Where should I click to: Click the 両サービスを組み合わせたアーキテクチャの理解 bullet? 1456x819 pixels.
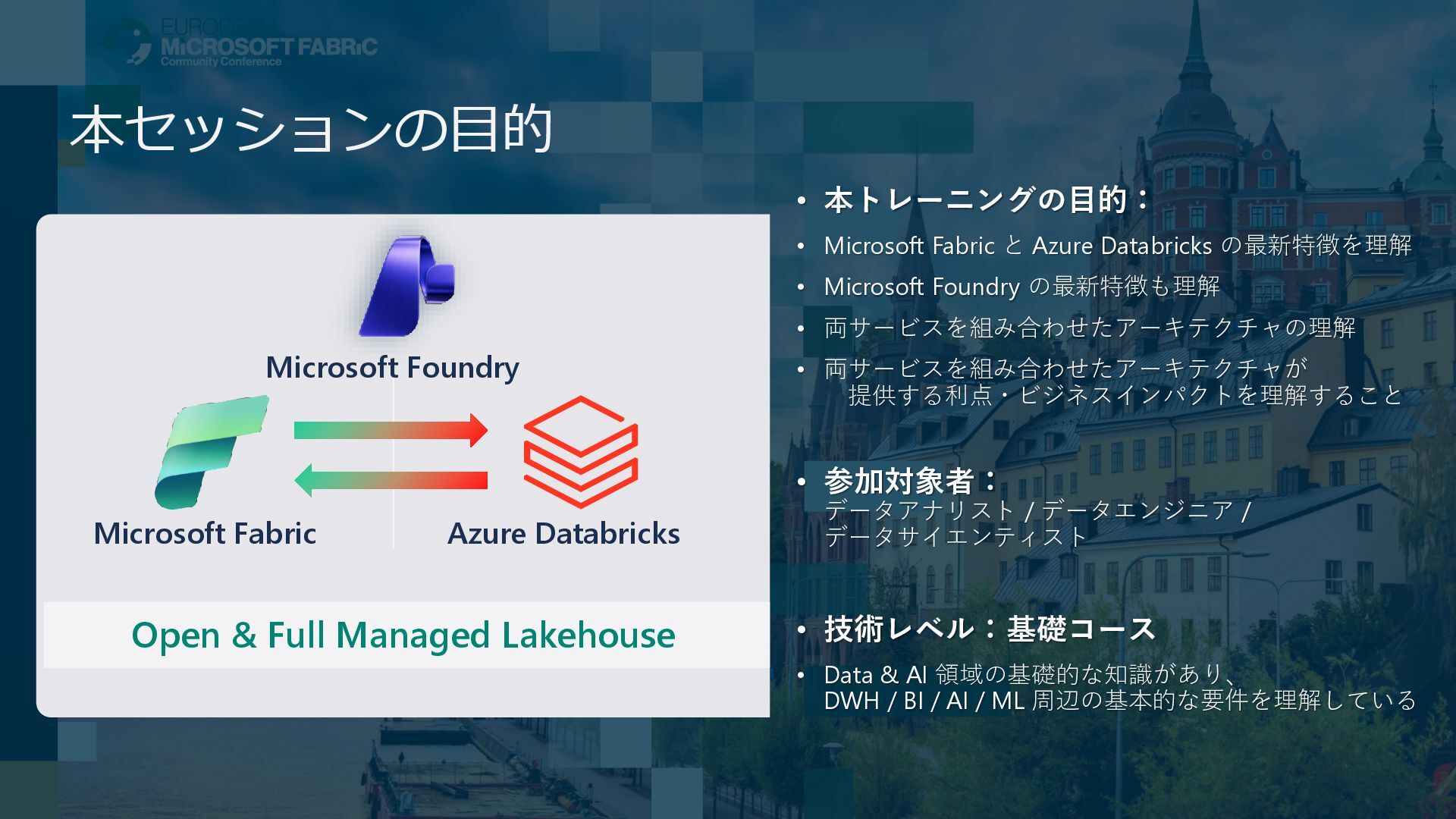tap(1090, 328)
